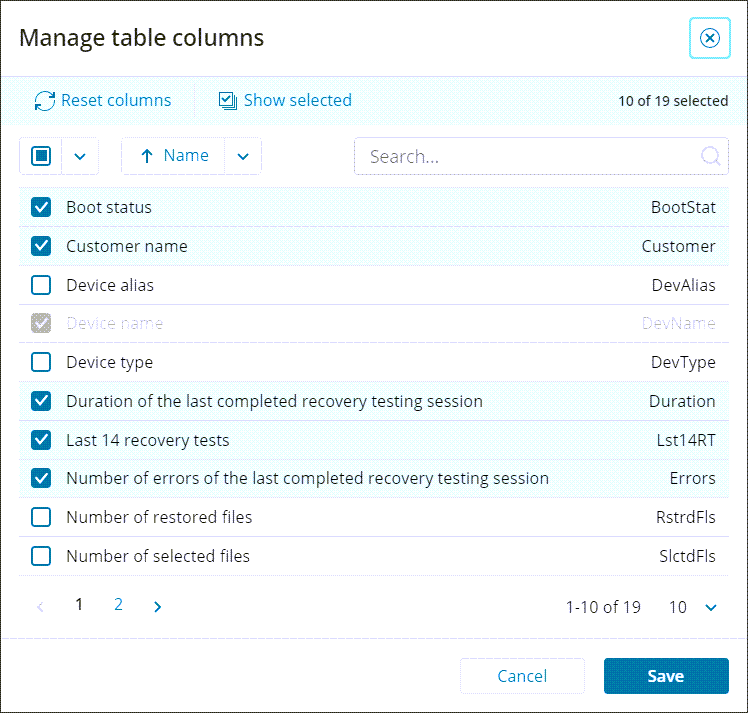This screenshot has width=748, height=713.
Task: Enable the Device alias checkbox
Action: point(41,285)
